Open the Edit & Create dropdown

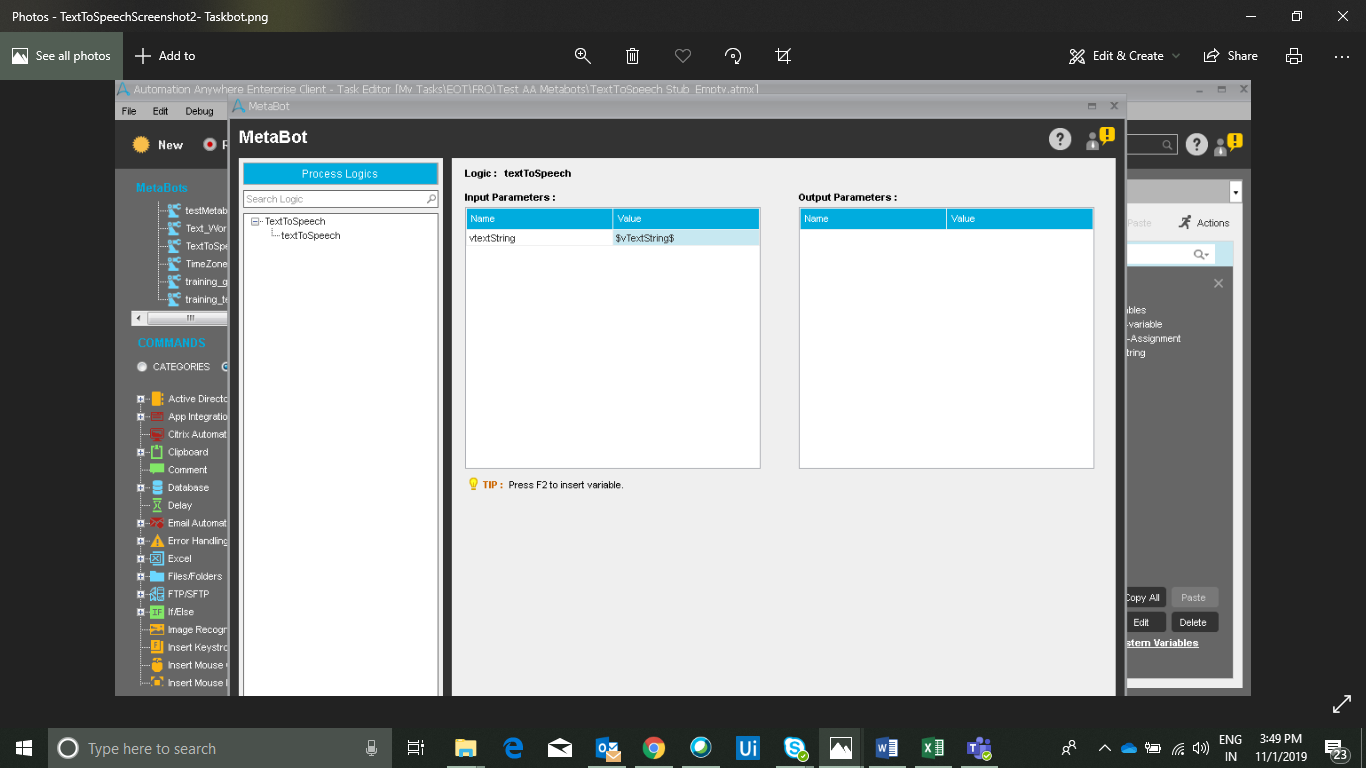(1125, 56)
